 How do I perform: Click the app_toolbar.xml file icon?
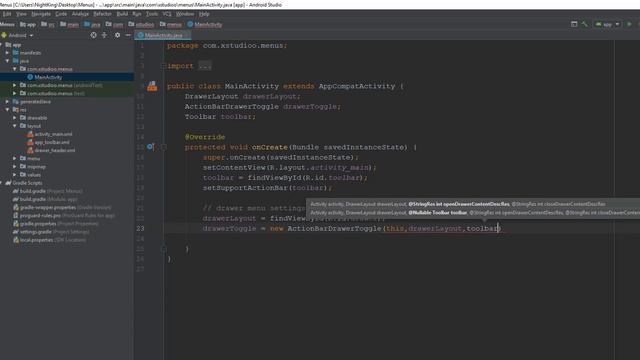(30, 142)
